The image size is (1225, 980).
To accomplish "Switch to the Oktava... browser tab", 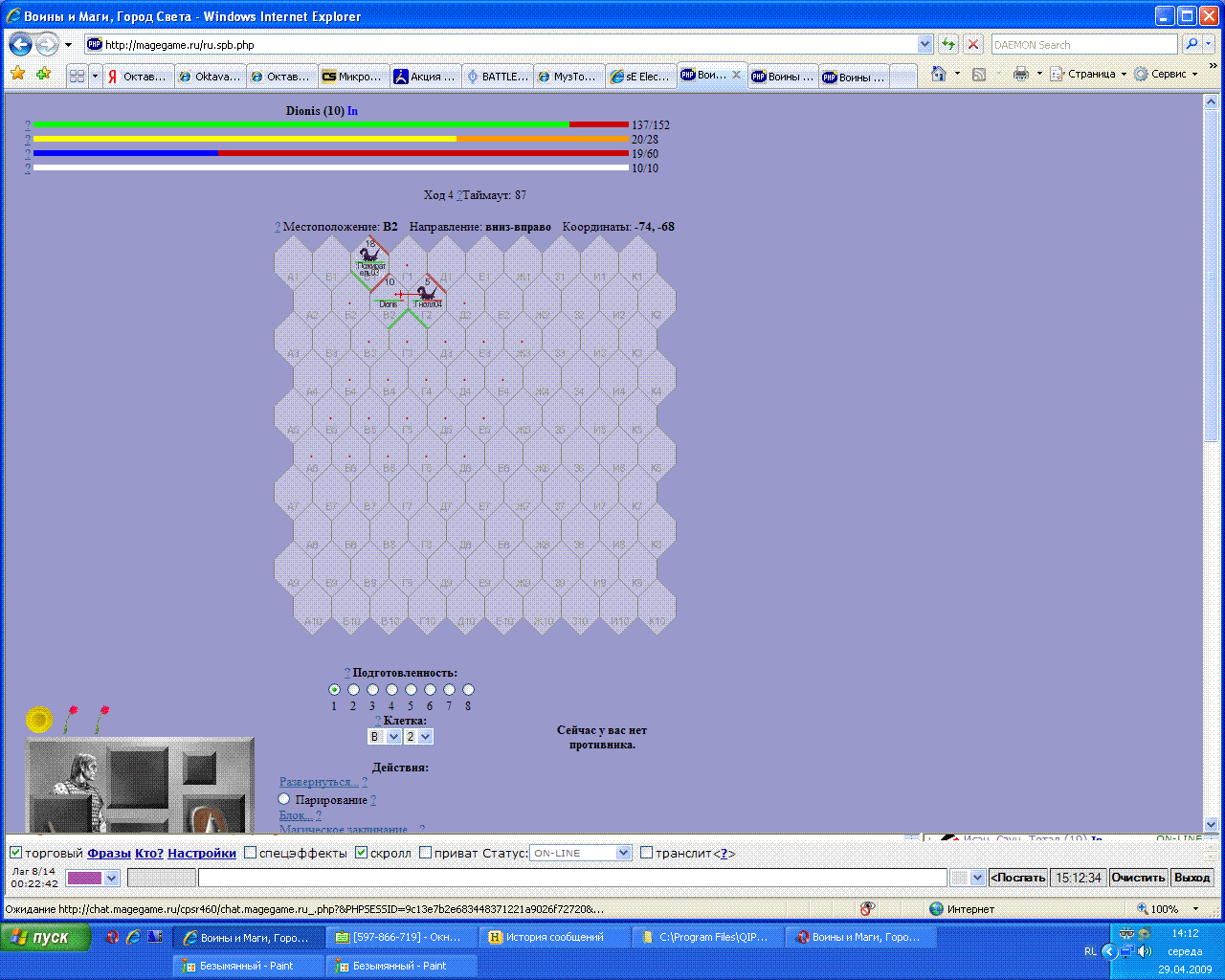I will click(x=210, y=77).
